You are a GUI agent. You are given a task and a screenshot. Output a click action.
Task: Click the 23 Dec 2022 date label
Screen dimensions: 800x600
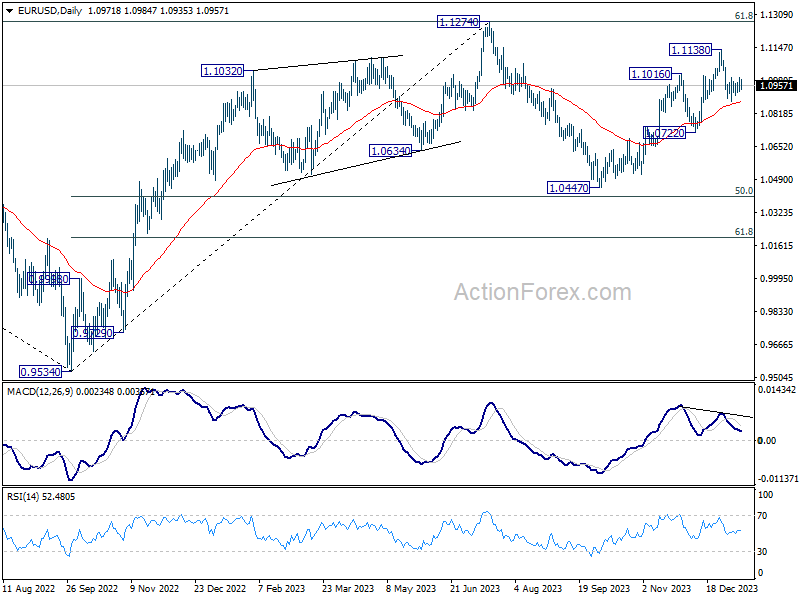(220, 588)
